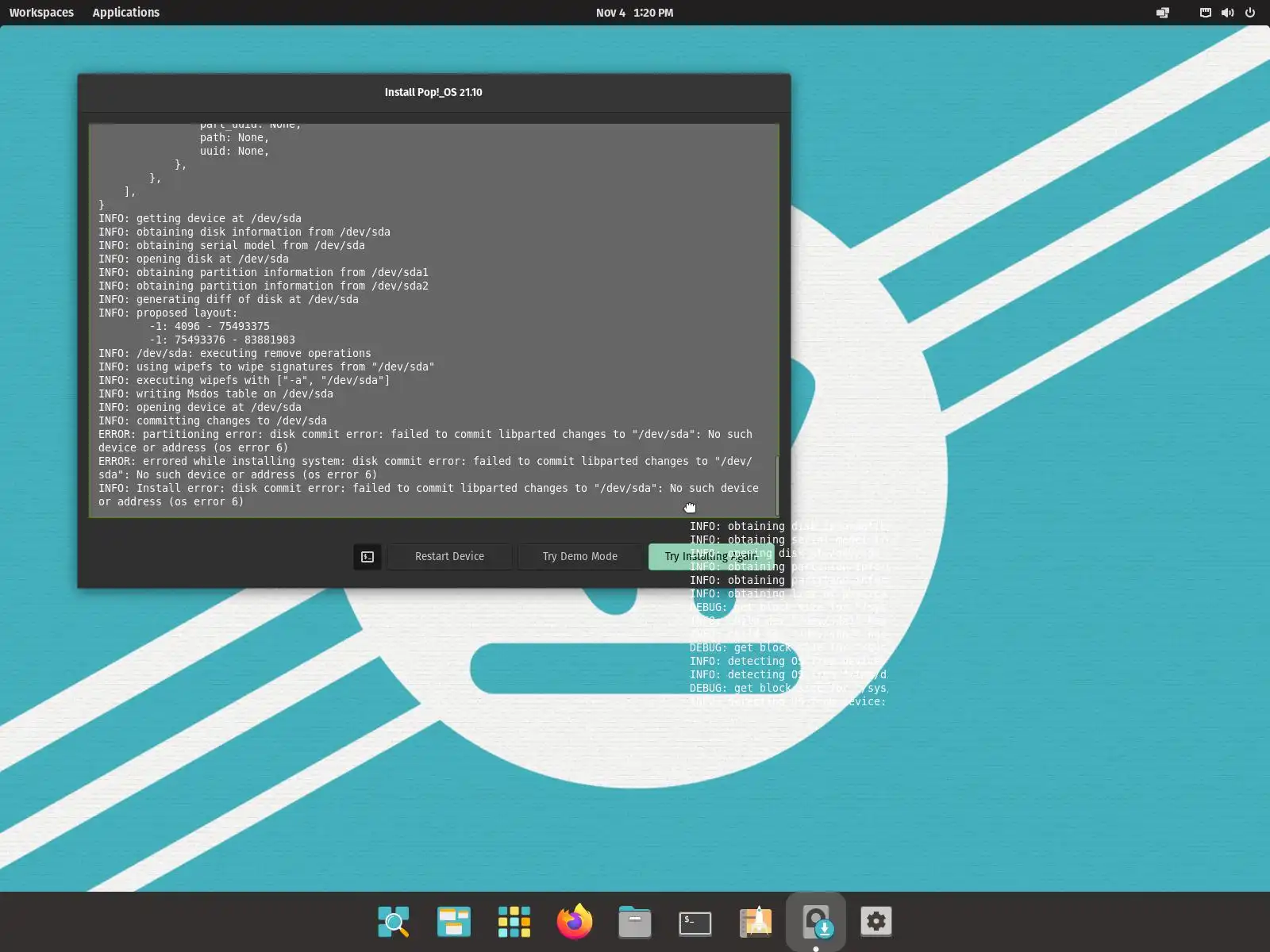1270x952 pixels.
Task: Click 'INFO: opening disk at /dev/sda' line
Action: (194, 259)
